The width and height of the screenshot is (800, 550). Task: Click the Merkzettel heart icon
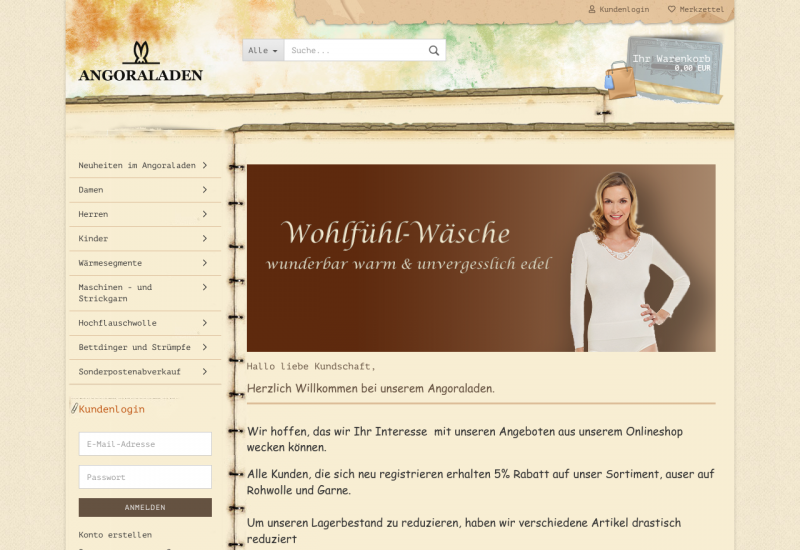[x=672, y=9]
